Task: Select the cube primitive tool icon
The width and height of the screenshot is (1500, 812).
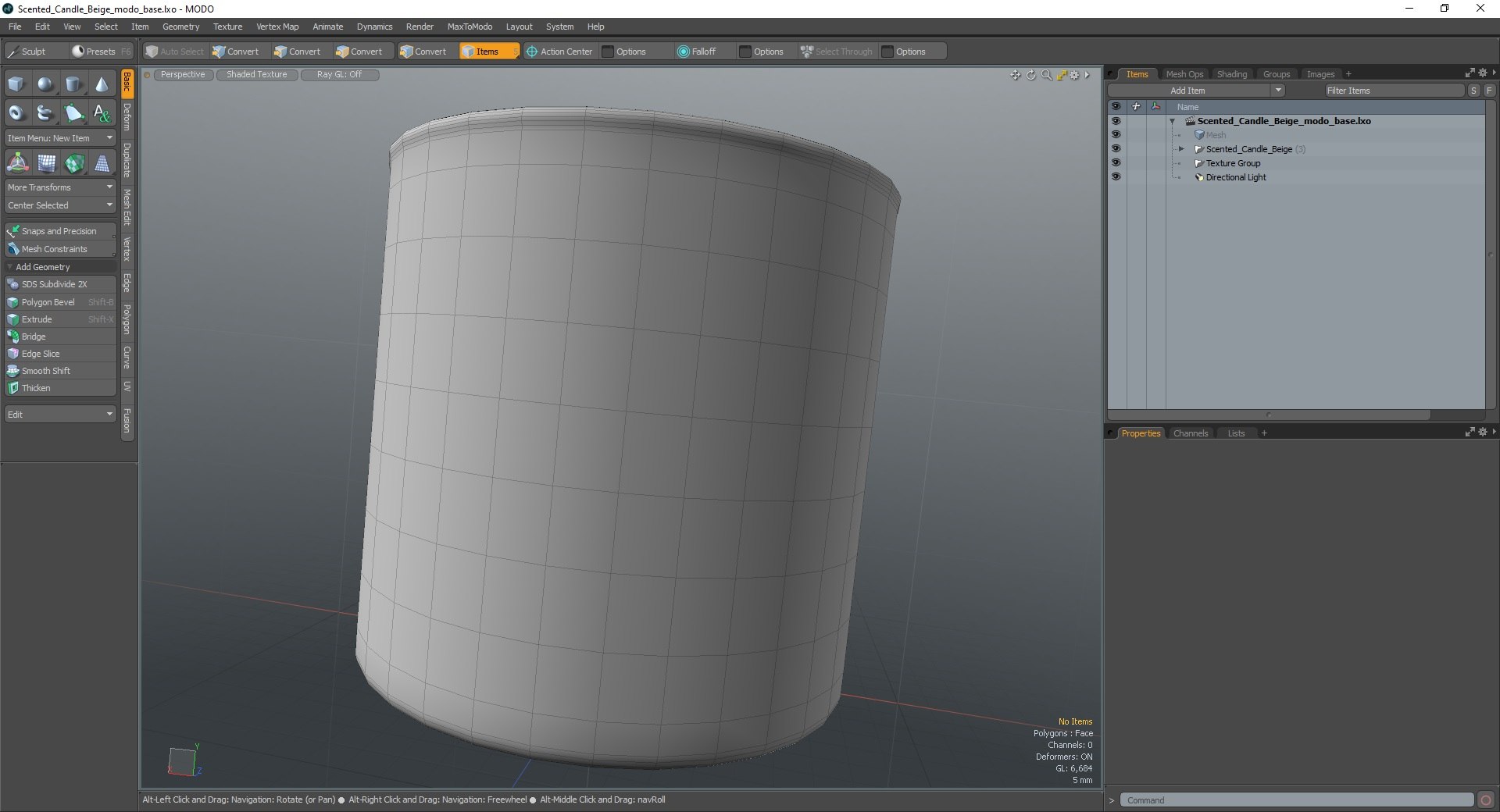Action: pyautogui.click(x=16, y=84)
